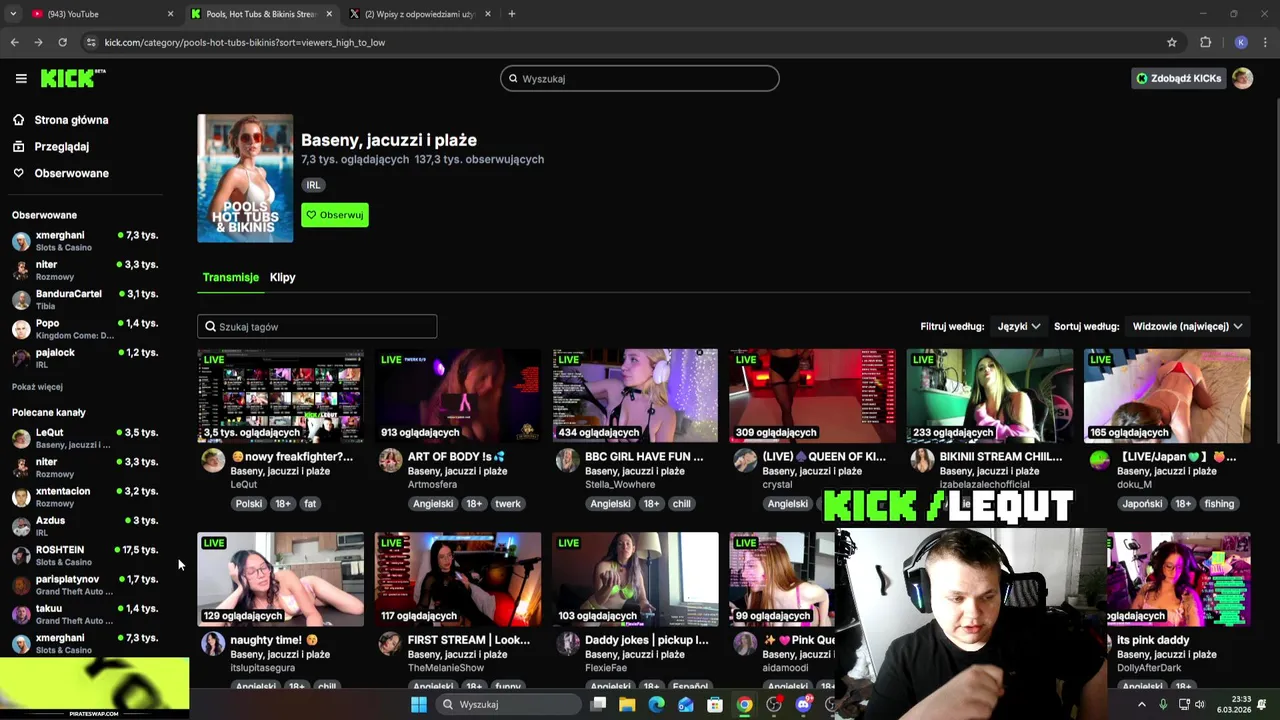Bookmark this page with star icon
The image size is (1280, 720).
click(x=1172, y=42)
